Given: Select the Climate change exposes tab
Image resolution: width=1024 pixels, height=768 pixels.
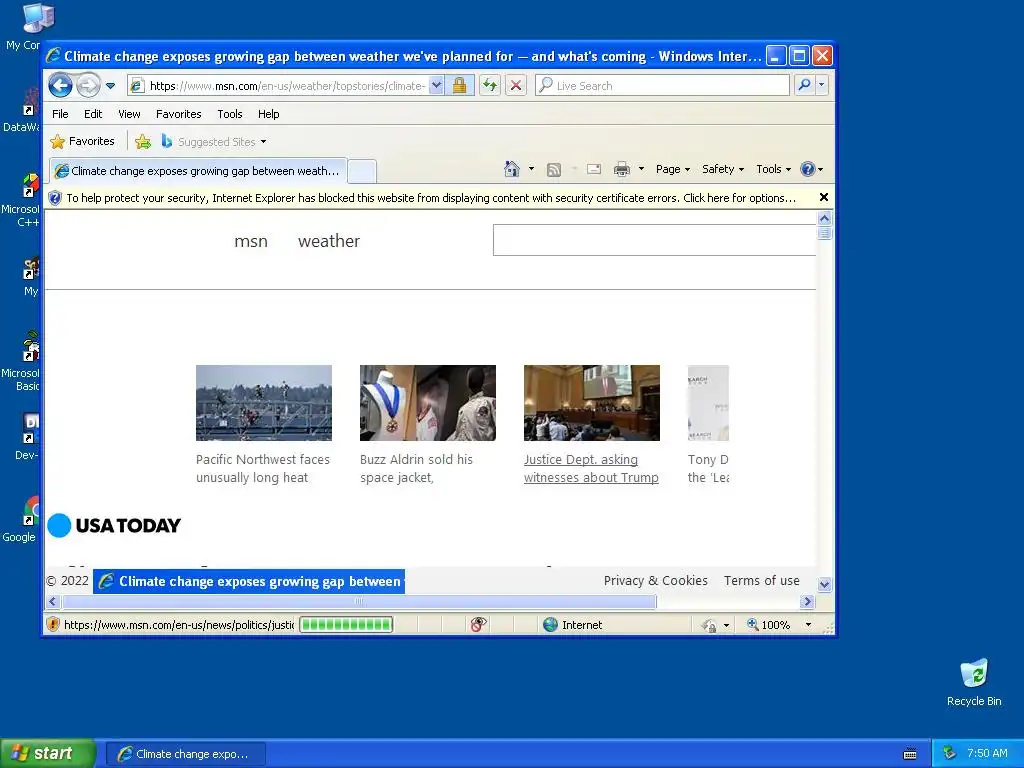Looking at the screenshot, I should 198,171.
